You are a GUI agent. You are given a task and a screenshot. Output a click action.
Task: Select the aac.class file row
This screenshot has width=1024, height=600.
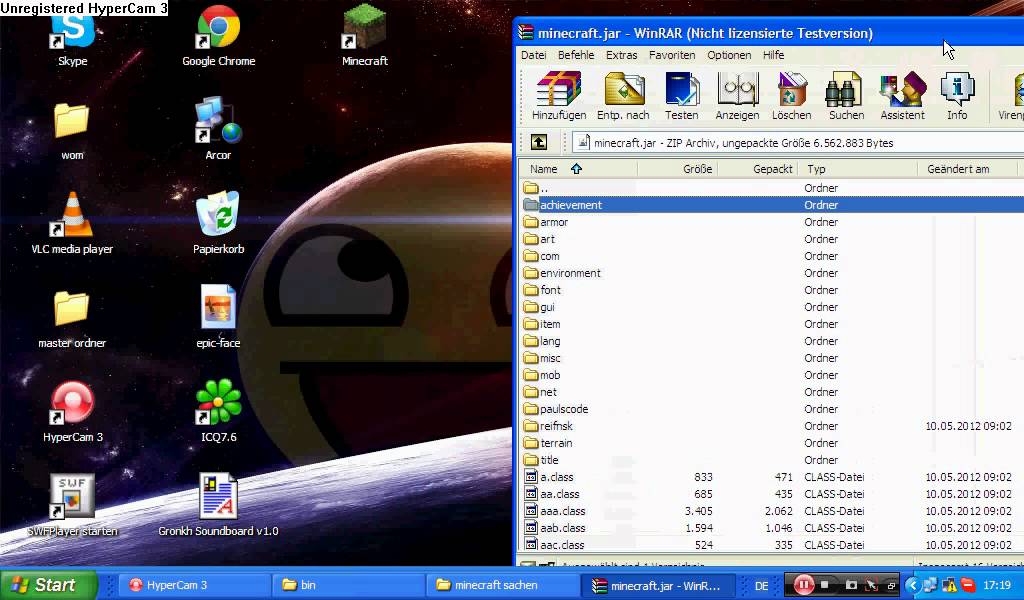coord(772,545)
